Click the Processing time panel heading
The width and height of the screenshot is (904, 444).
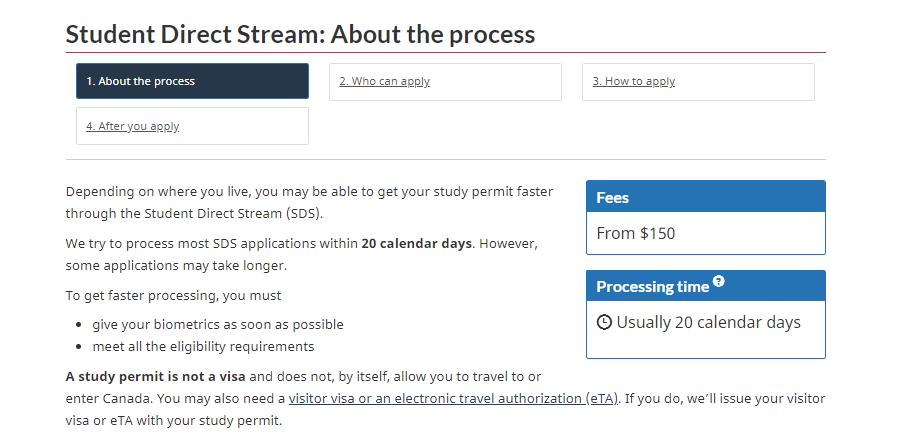pos(652,287)
